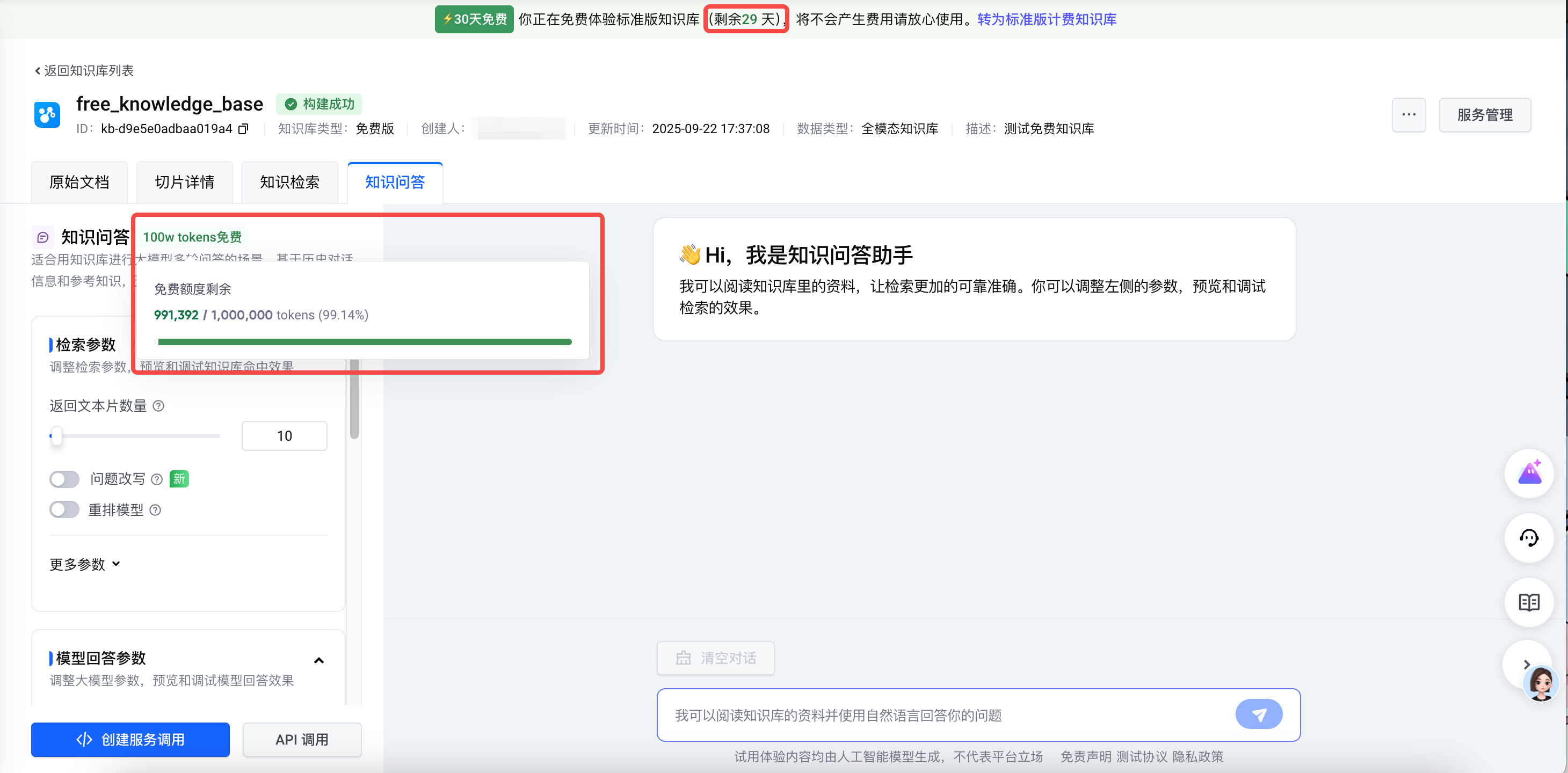Click 创建服务调用 button

130,740
